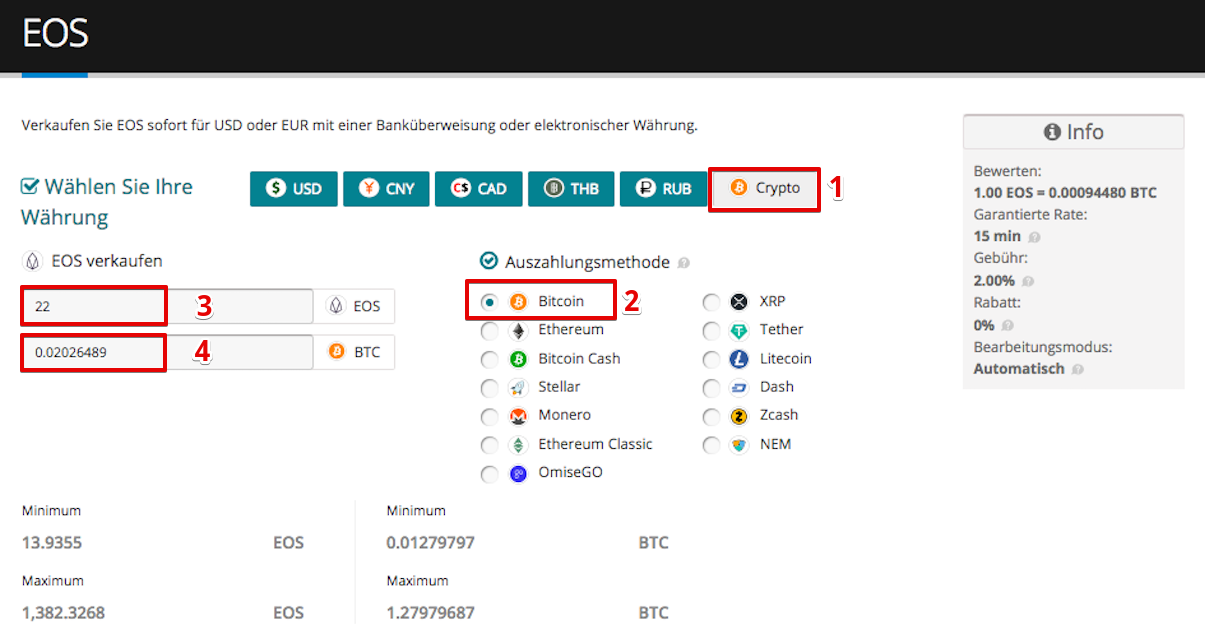Choose the Dash radio option
The width and height of the screenshot is (1205, 640).
coord(711,388)
